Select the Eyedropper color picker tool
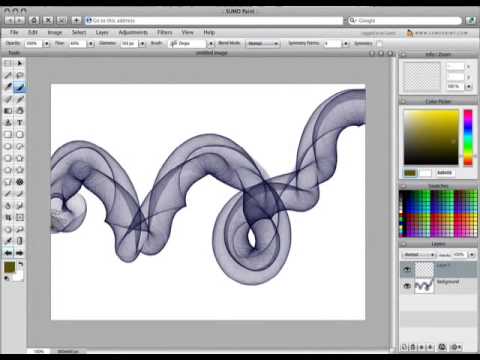The image size is (480, 360). pos(8,241)
